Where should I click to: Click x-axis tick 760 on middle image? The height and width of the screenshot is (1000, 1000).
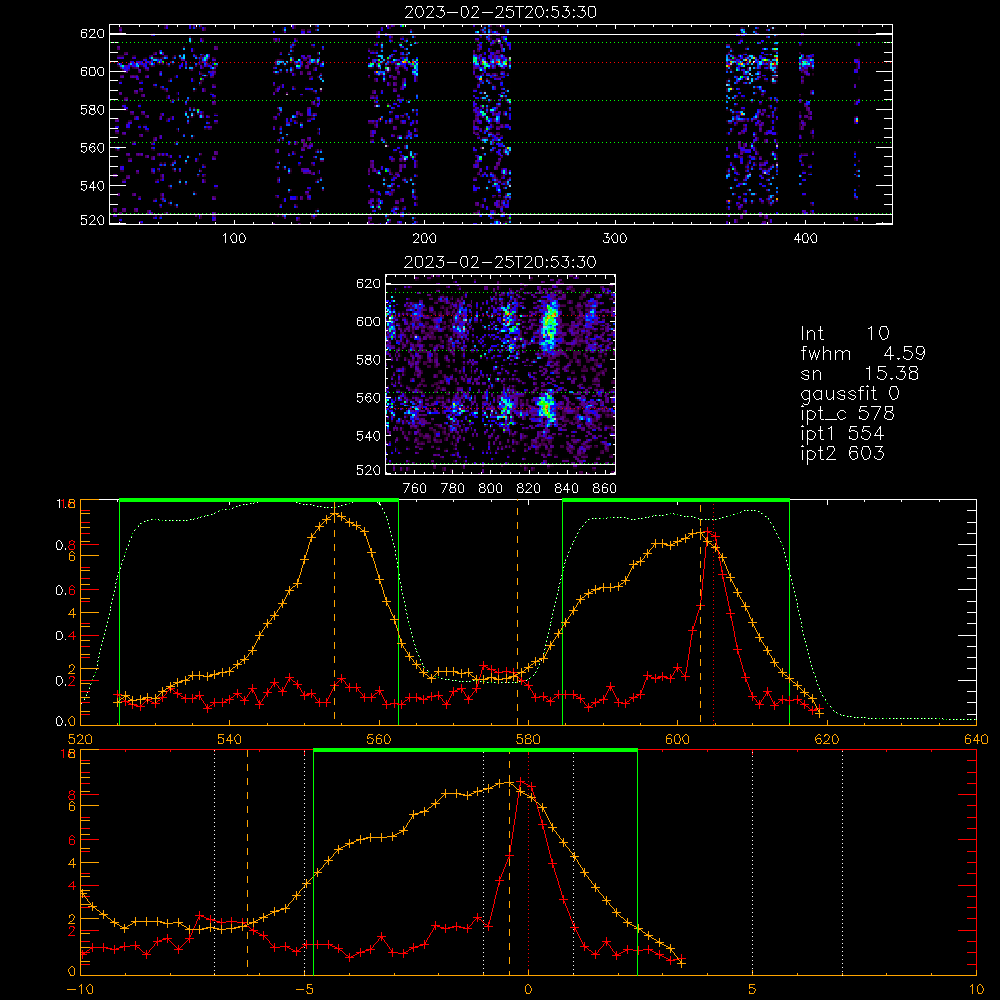(x=415, y=489)
